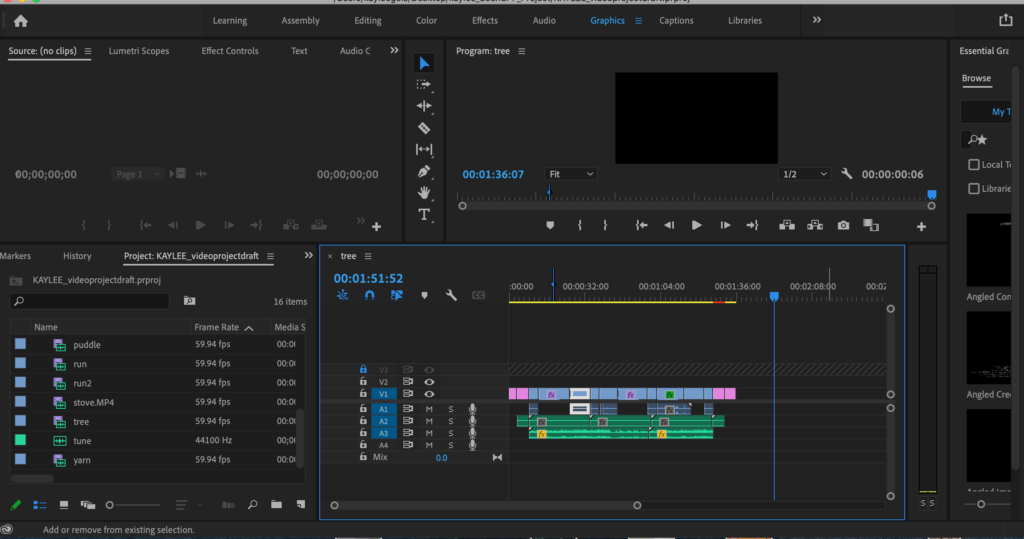Image resolution: width=1024 pixels, height=539 pixels.
Task: Select the Pen tool
Action: [x=423, y=171]
